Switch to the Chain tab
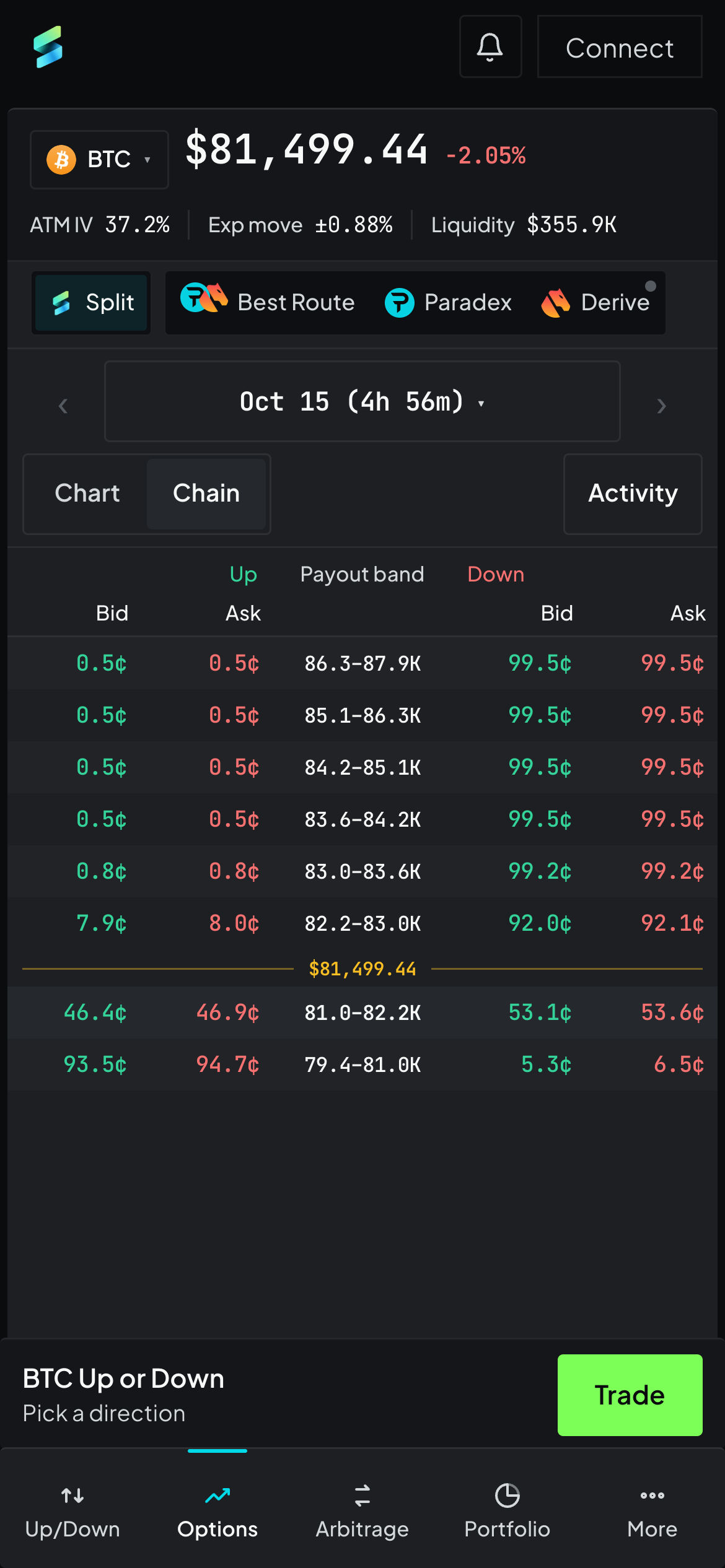Viewport: 725px width, 1568px height. tap(206, 494)
